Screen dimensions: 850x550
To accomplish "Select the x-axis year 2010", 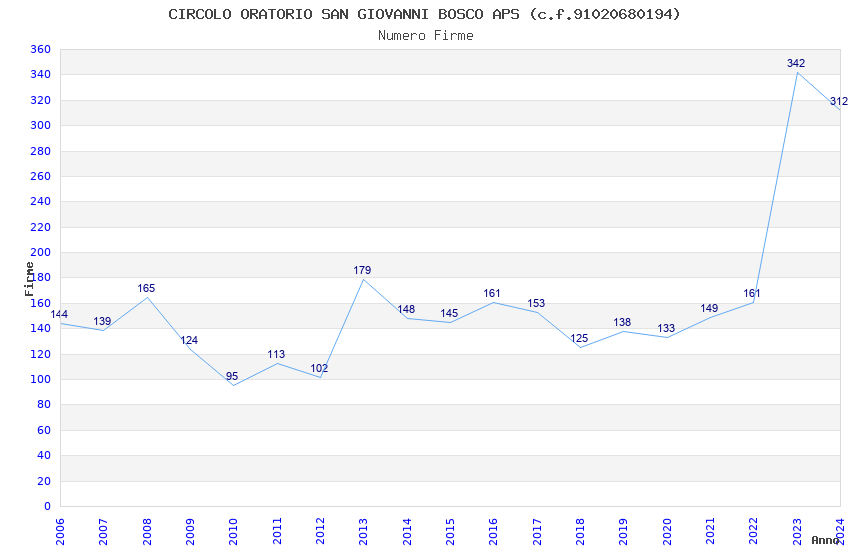I will [x=234, y=532].
